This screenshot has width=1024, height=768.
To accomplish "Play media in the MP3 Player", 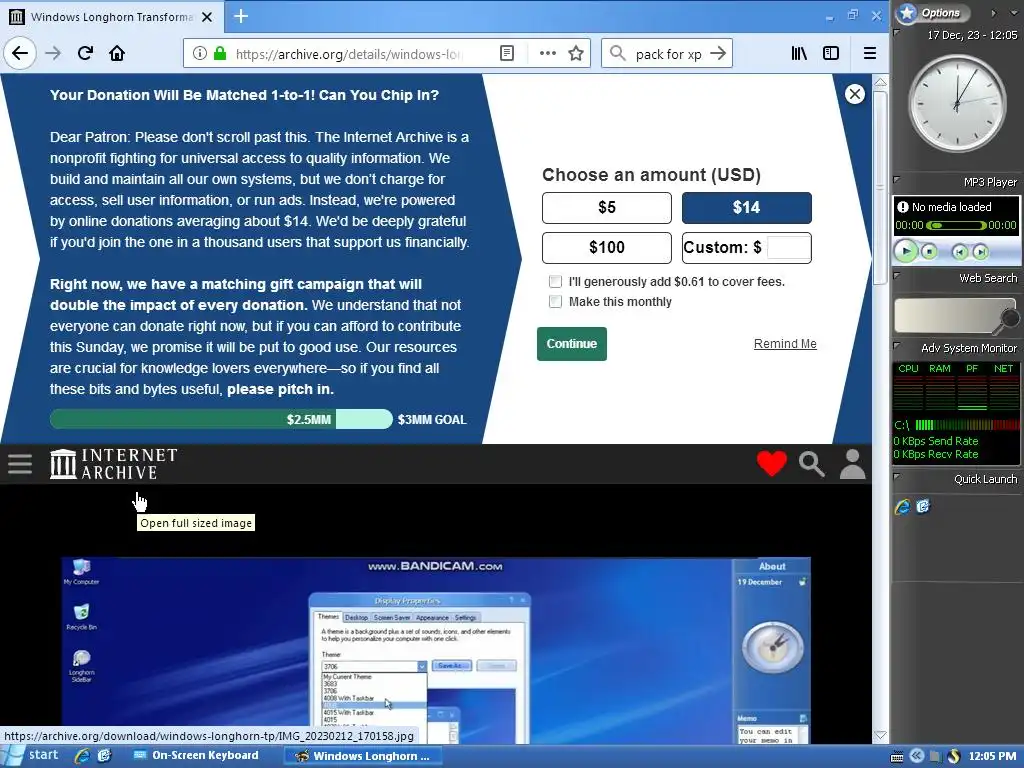I will pyautogui.click(x=906, y=251).
